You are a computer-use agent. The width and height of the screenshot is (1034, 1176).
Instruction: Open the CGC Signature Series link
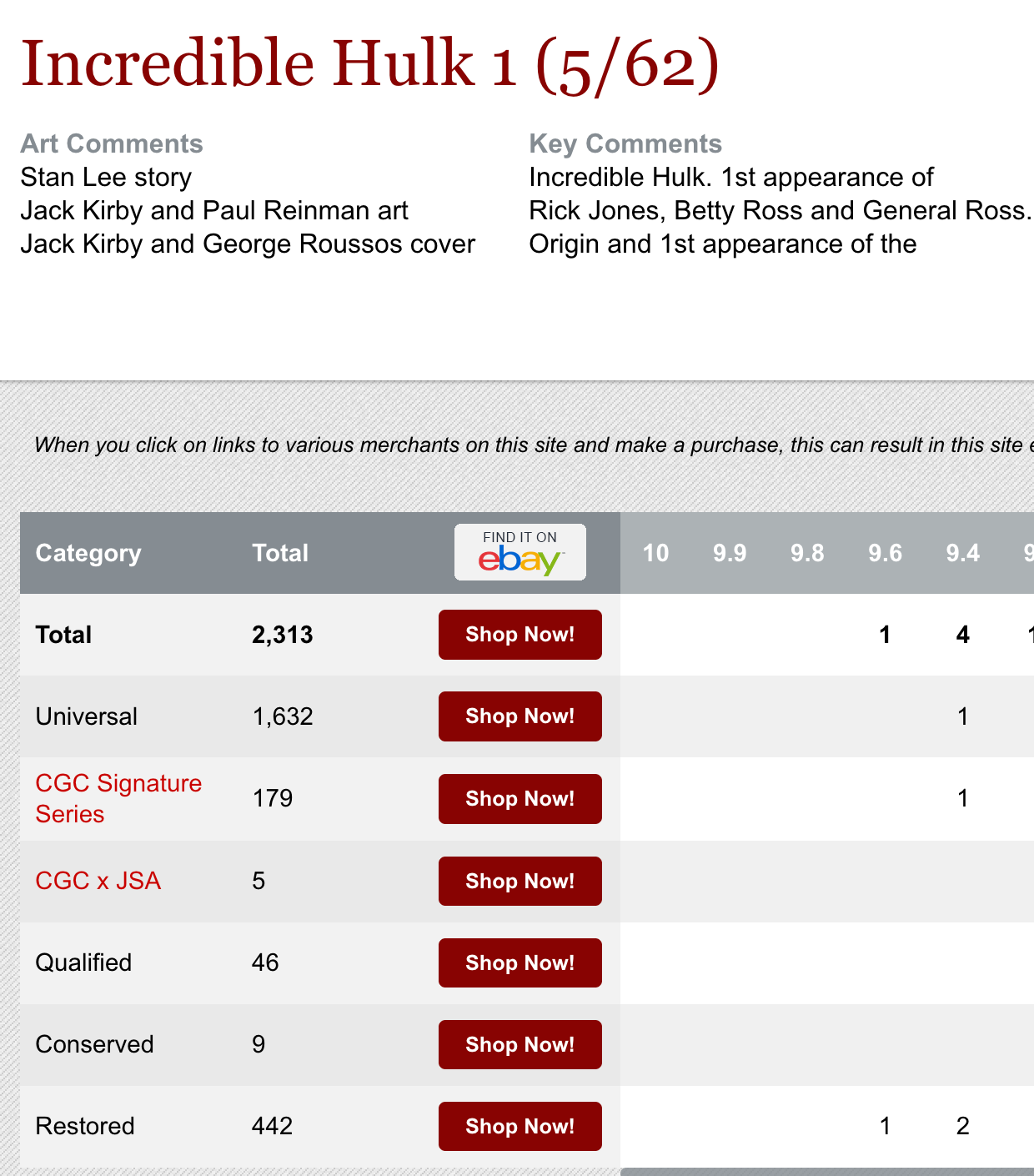(118, 798)
